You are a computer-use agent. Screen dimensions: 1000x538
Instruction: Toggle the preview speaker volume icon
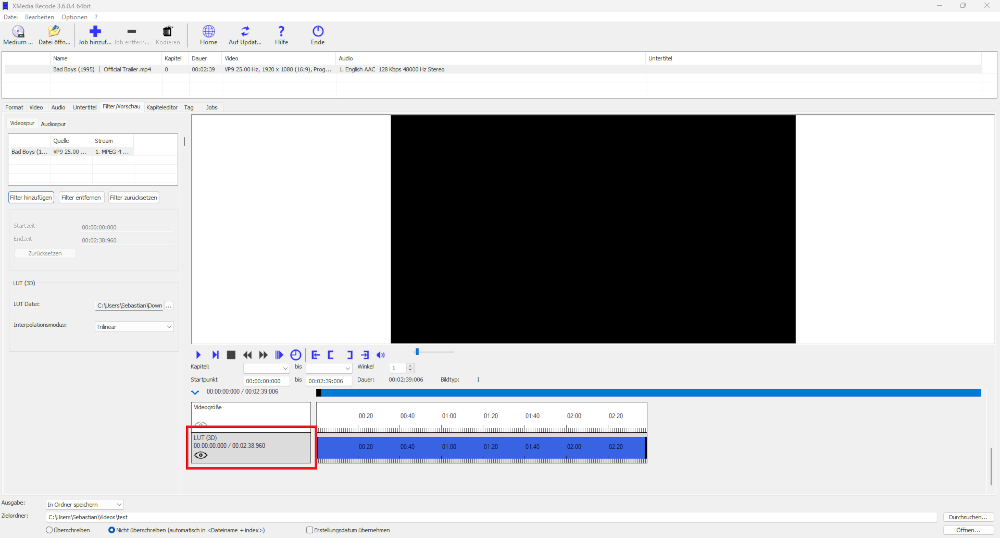tap(381, 355)
